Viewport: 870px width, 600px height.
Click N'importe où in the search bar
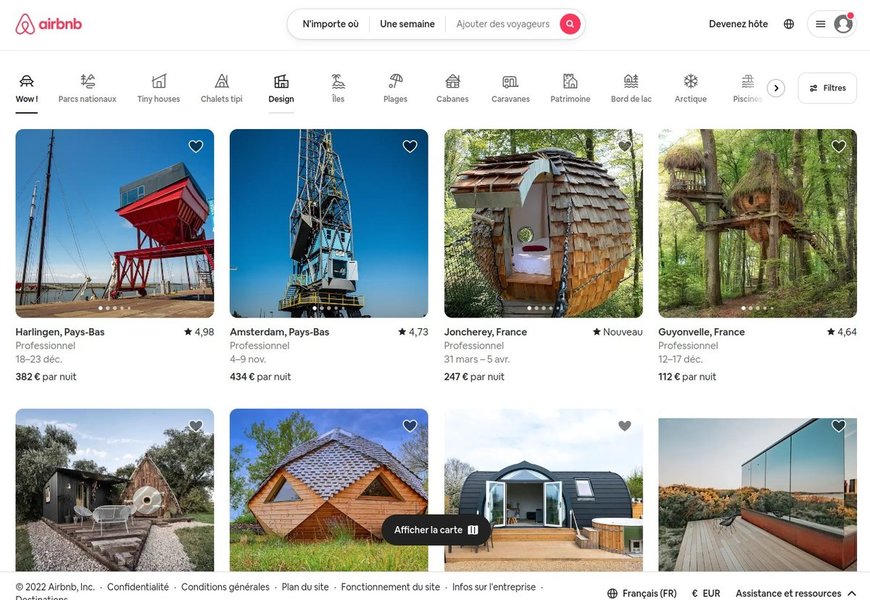330,24
